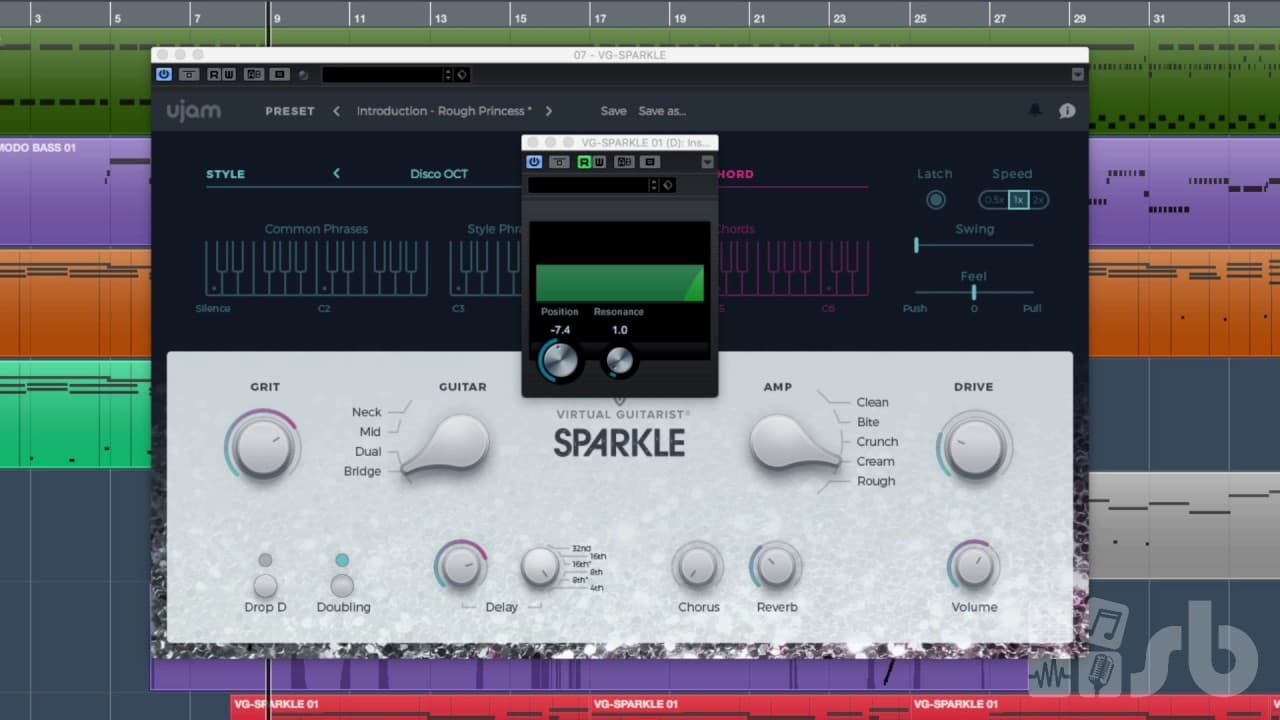Click the Chorus knob

click(698, 567)
